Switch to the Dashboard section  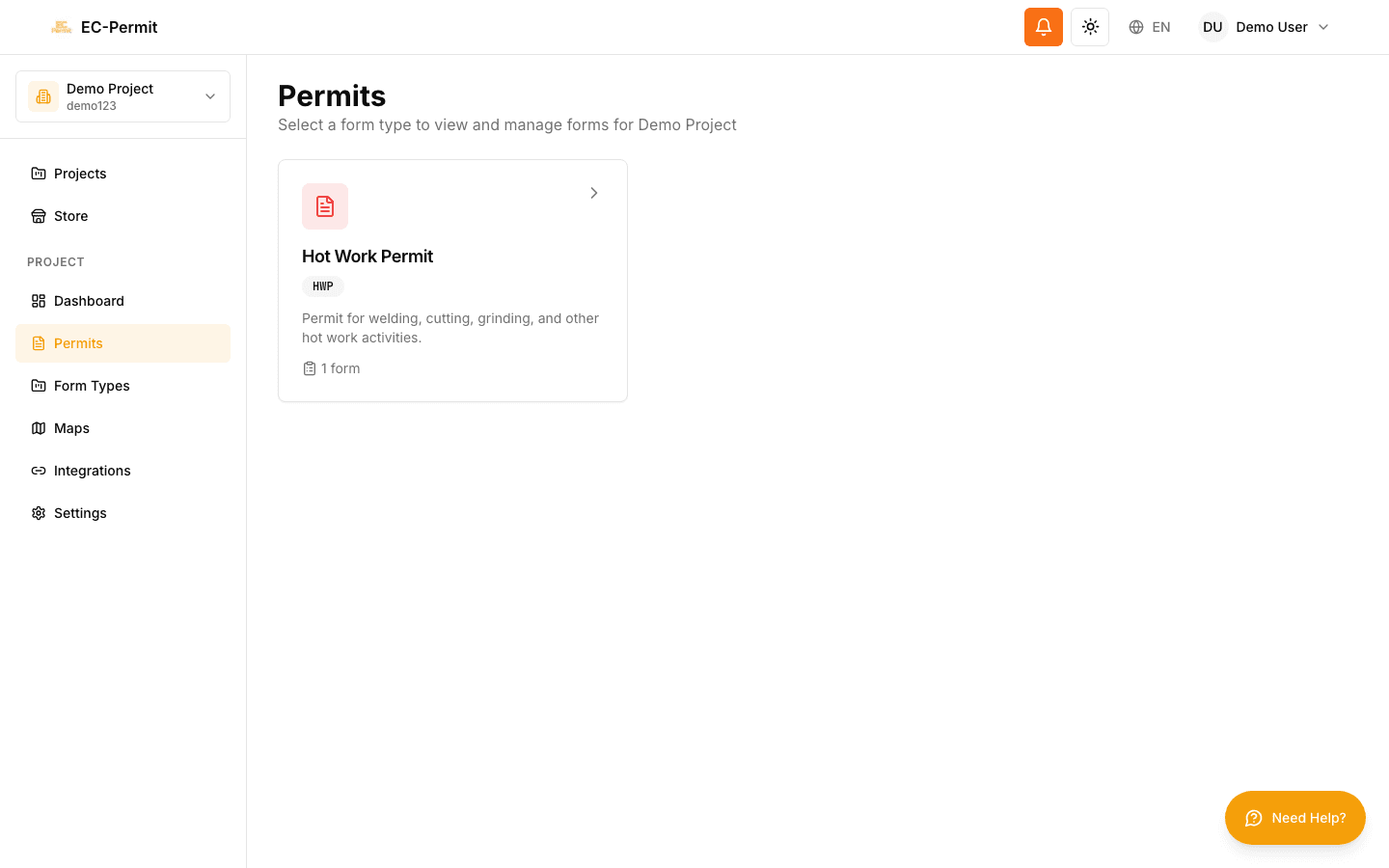[x=89, y=301]
